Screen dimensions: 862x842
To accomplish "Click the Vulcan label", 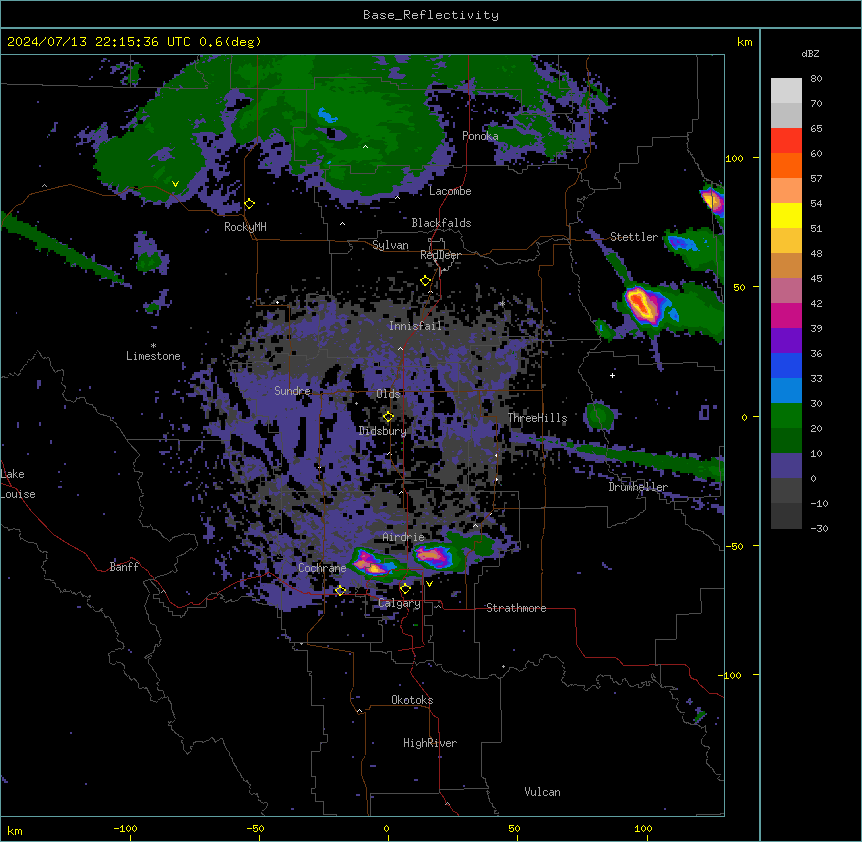I will pyautogui.click(x=543, y=792).
